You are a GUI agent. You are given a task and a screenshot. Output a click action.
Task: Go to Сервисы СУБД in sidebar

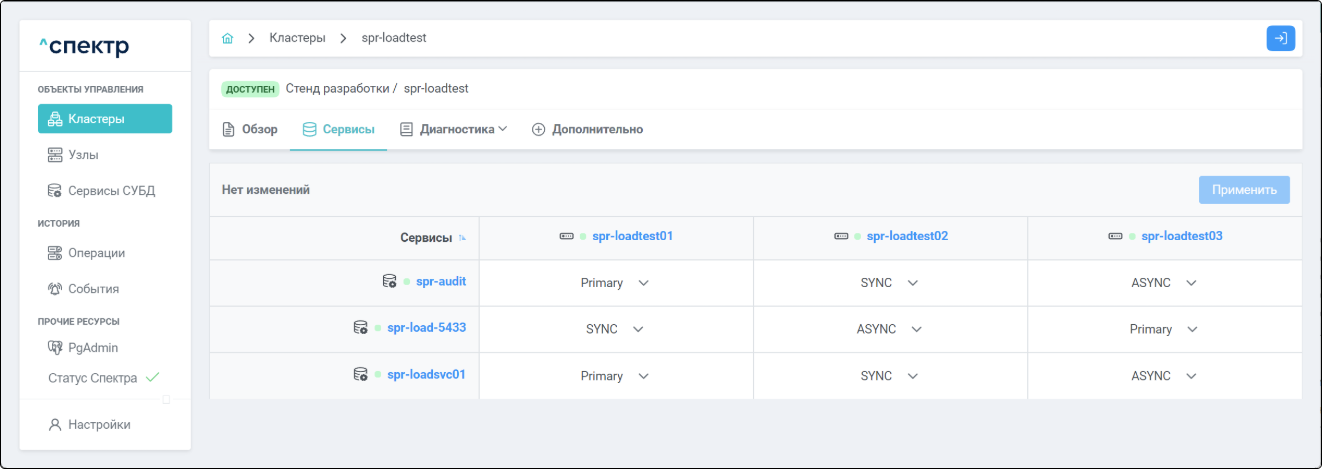point(111,190)
